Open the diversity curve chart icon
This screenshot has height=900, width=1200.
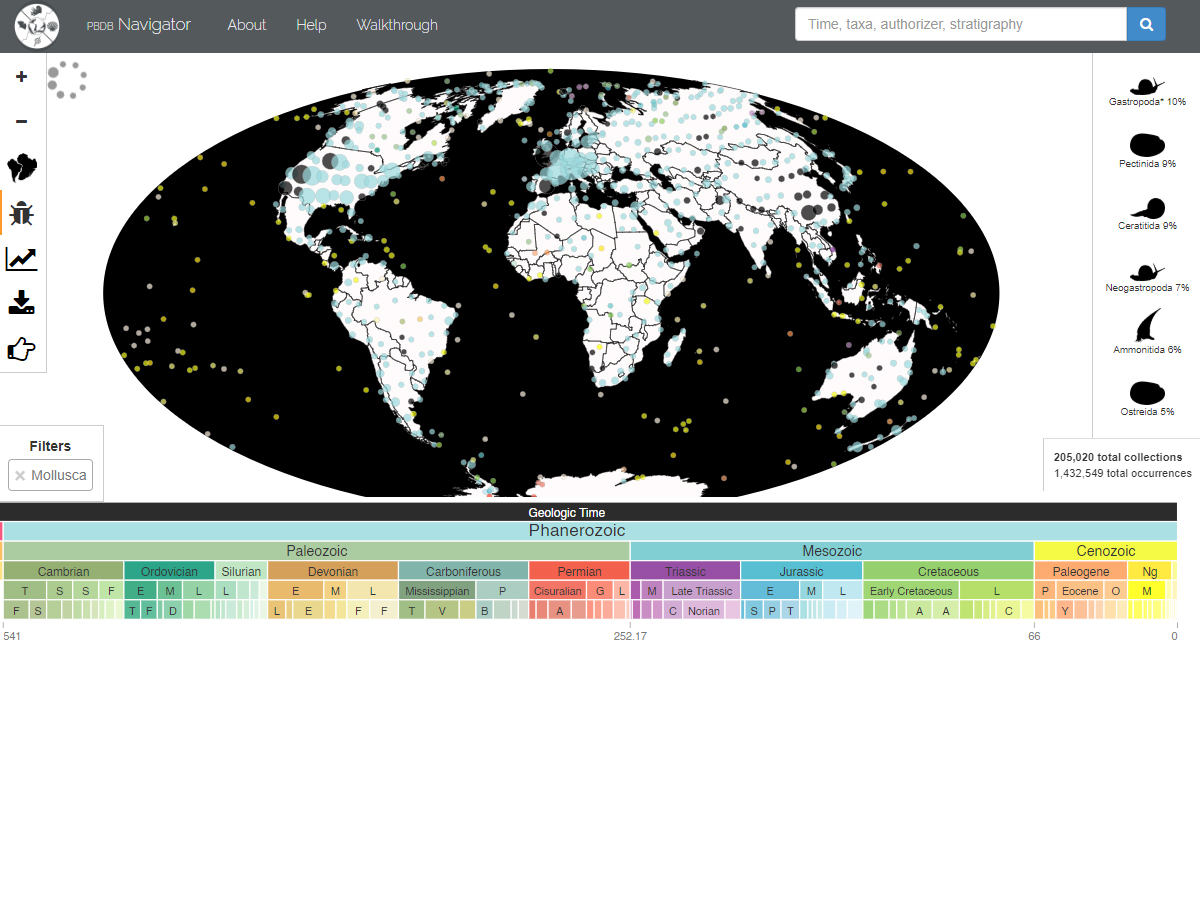pyautogui.click(x=22, y=259)
